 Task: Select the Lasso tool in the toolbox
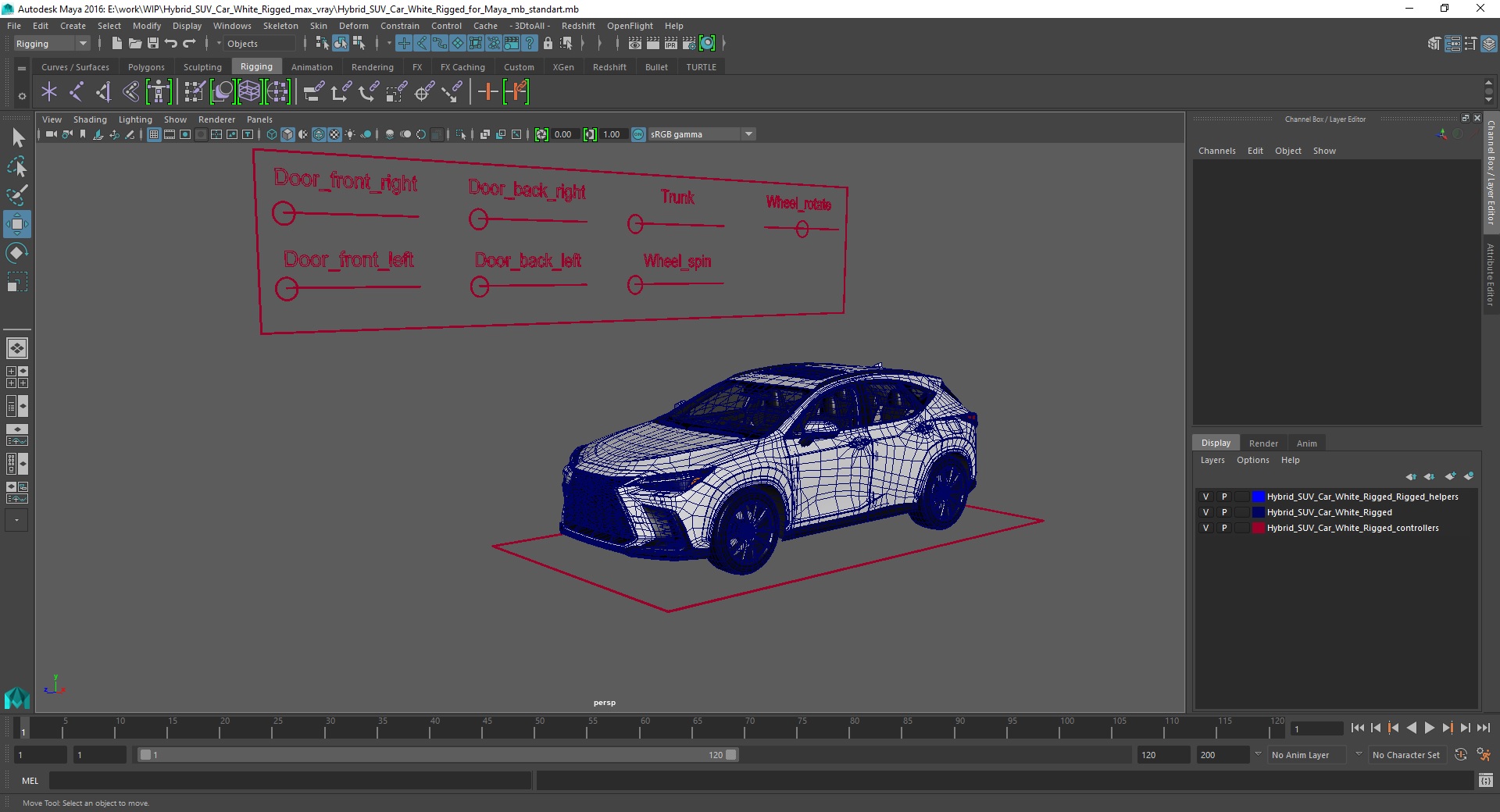[x=17, y=166]
